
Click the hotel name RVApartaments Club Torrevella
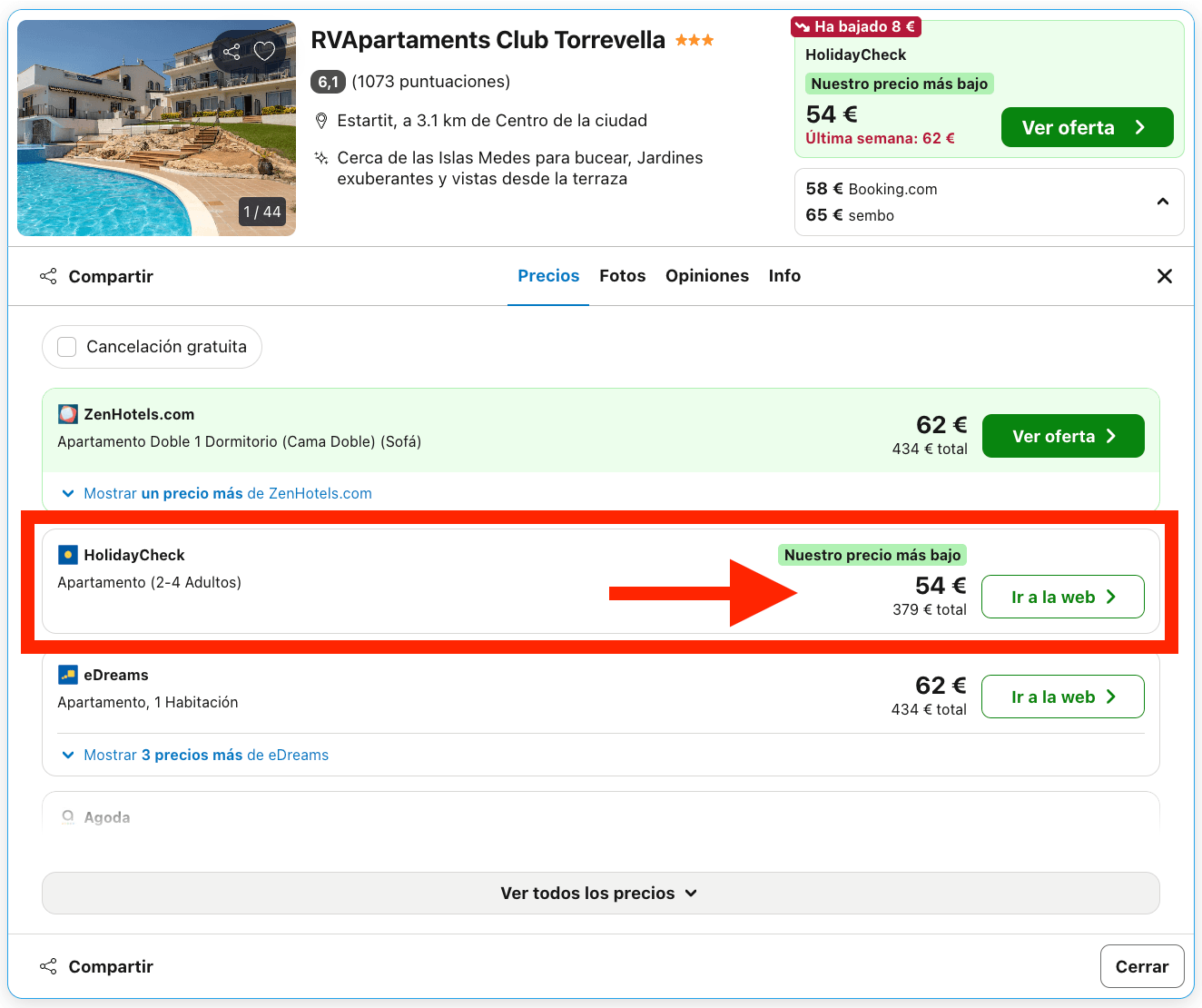(x=488, y=40)
